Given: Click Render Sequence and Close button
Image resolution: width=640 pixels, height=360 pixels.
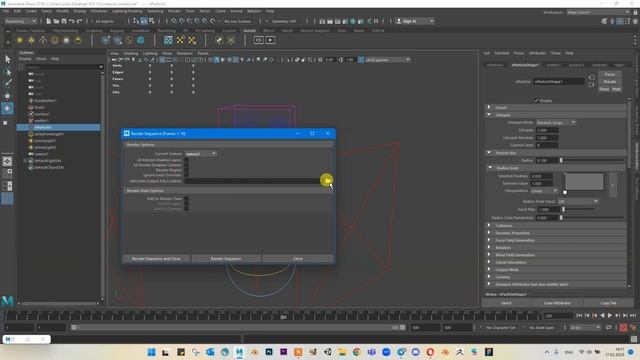Looking at the screenshot, I should point(156,258).
